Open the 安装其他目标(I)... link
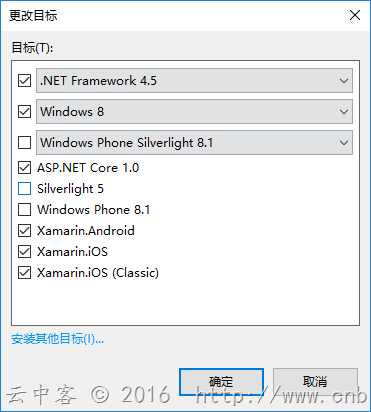 click(57, 339)
